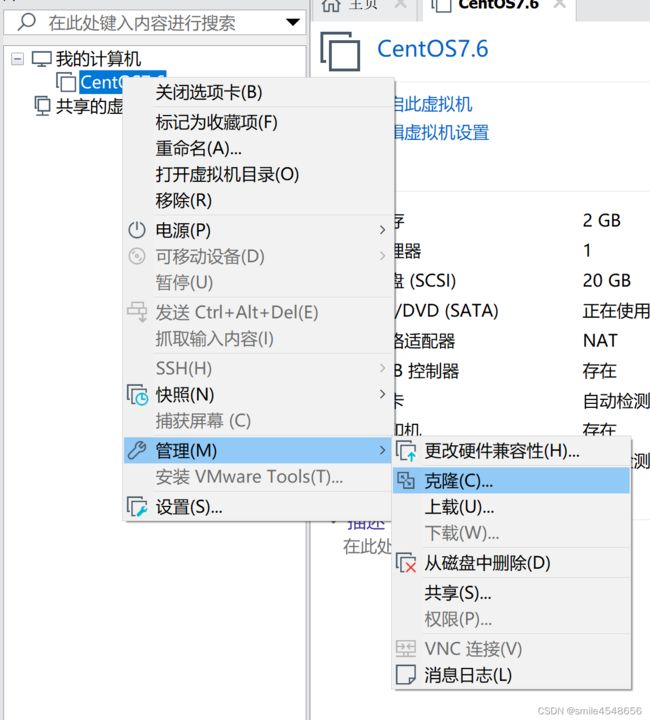This screenshot has height=720, width=650.
Task: Click the clone icon beside 克隆(C)...
Action: pyautogui.click(x=406, y=481)
